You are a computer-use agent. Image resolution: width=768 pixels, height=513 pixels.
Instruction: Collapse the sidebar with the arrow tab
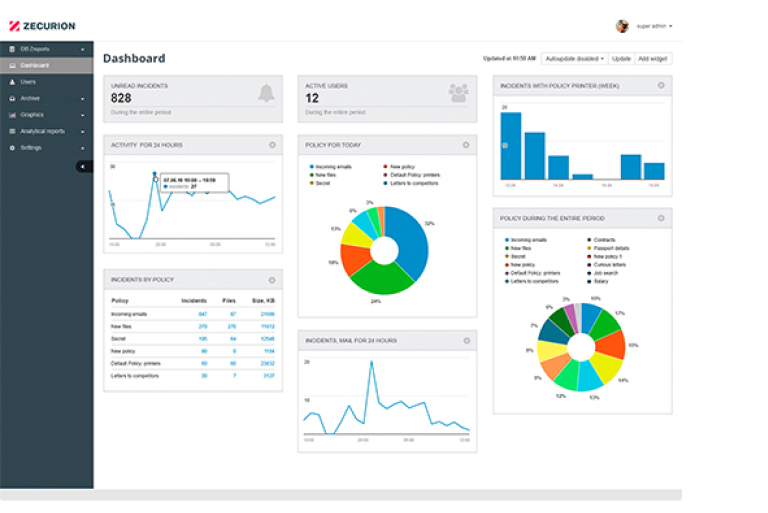point(84,167)
